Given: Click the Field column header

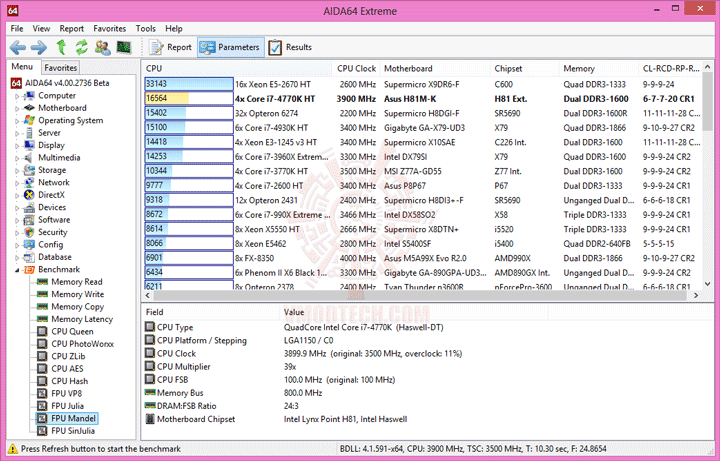Looking at the screenshot, I should tap(211, 312).
